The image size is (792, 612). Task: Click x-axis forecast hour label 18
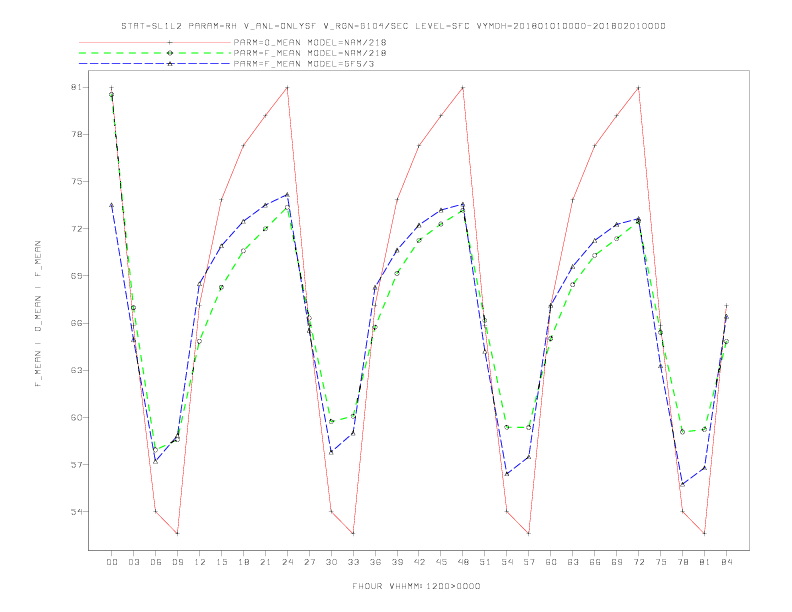pyautogui.click(x=243, y=562)
